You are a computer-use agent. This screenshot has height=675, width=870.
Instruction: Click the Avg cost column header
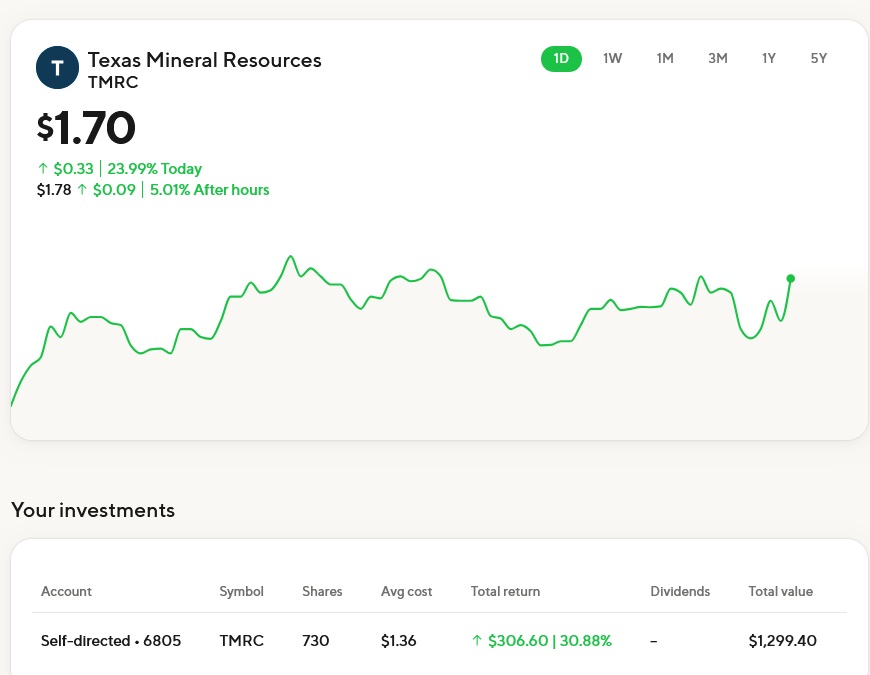pos(406,591)
